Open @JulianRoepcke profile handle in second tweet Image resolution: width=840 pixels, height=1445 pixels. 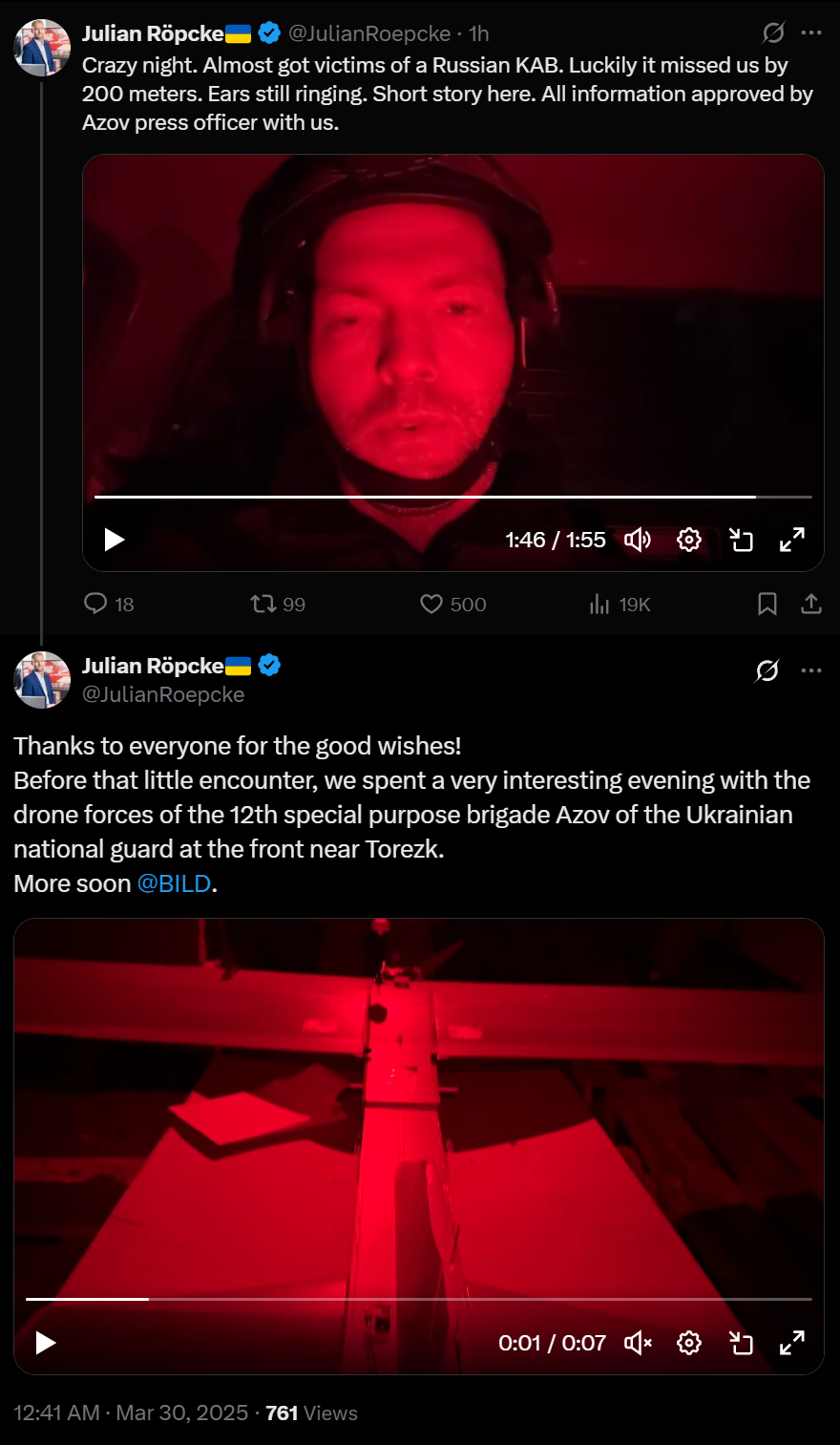point(163,694)
